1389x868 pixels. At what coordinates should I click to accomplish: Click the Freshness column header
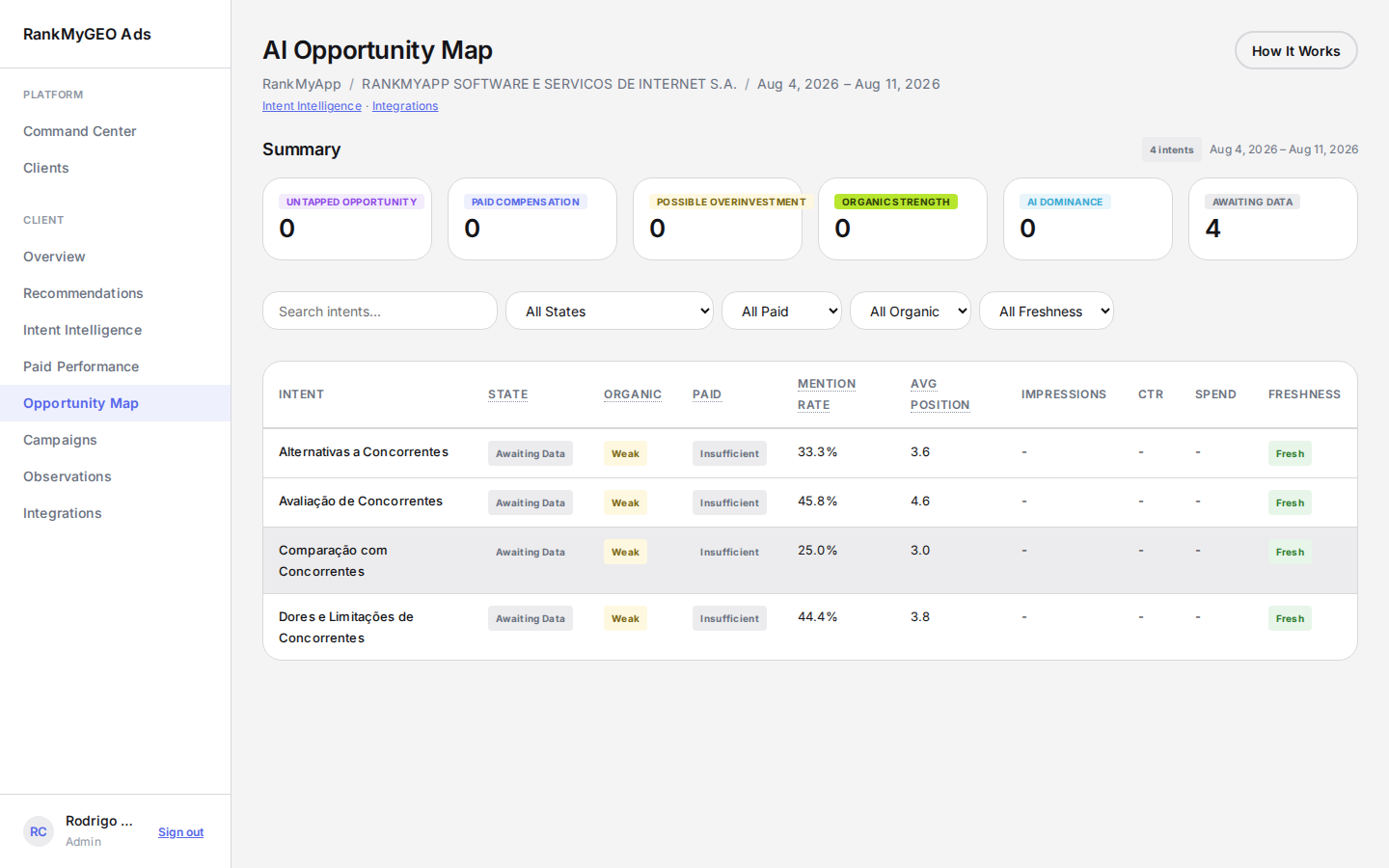pyautogui.click(x=1304, y=394)
